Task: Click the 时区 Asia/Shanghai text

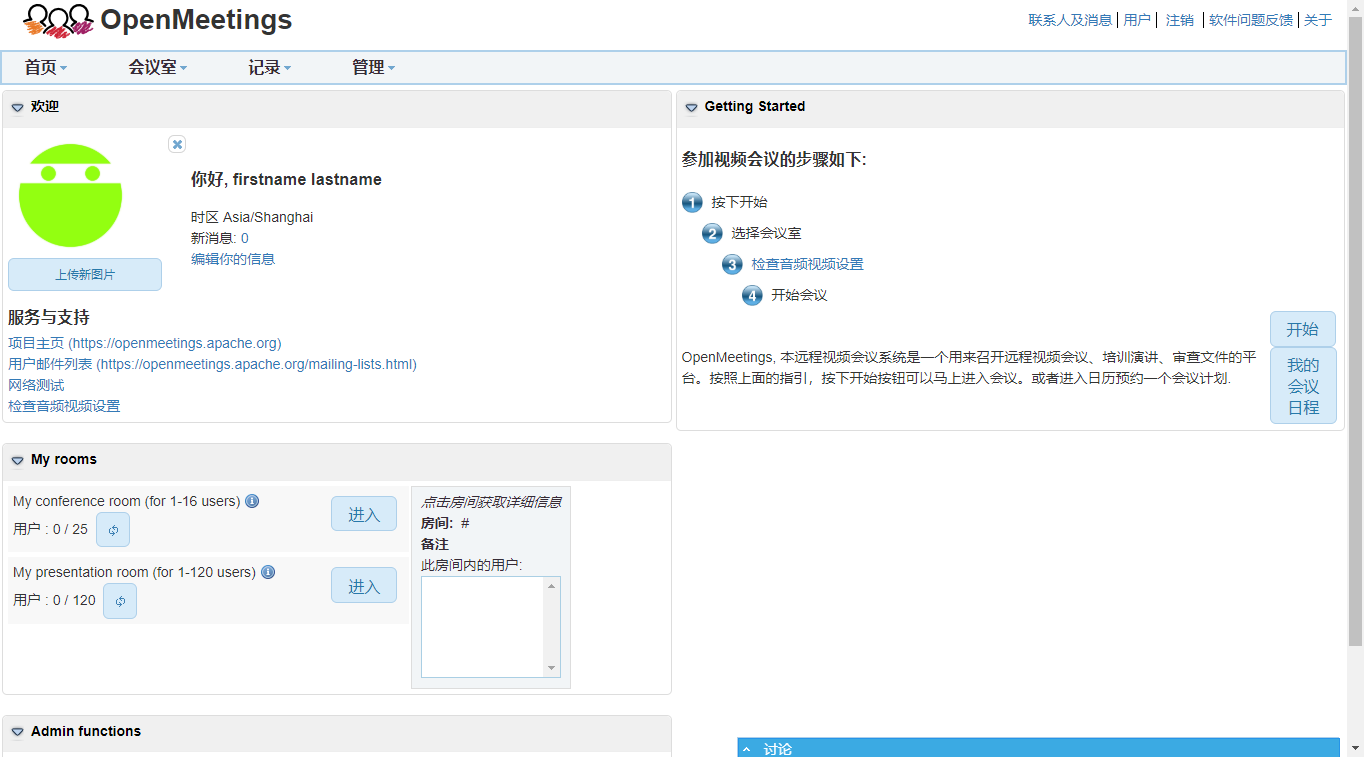Action: [x=252, y=217]
